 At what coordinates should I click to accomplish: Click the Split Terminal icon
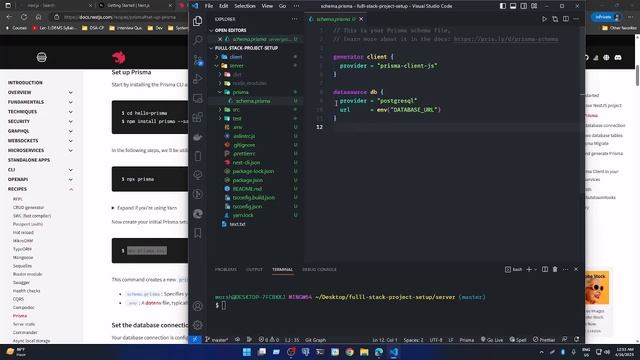pyautogui.click(x=545, y=269)
